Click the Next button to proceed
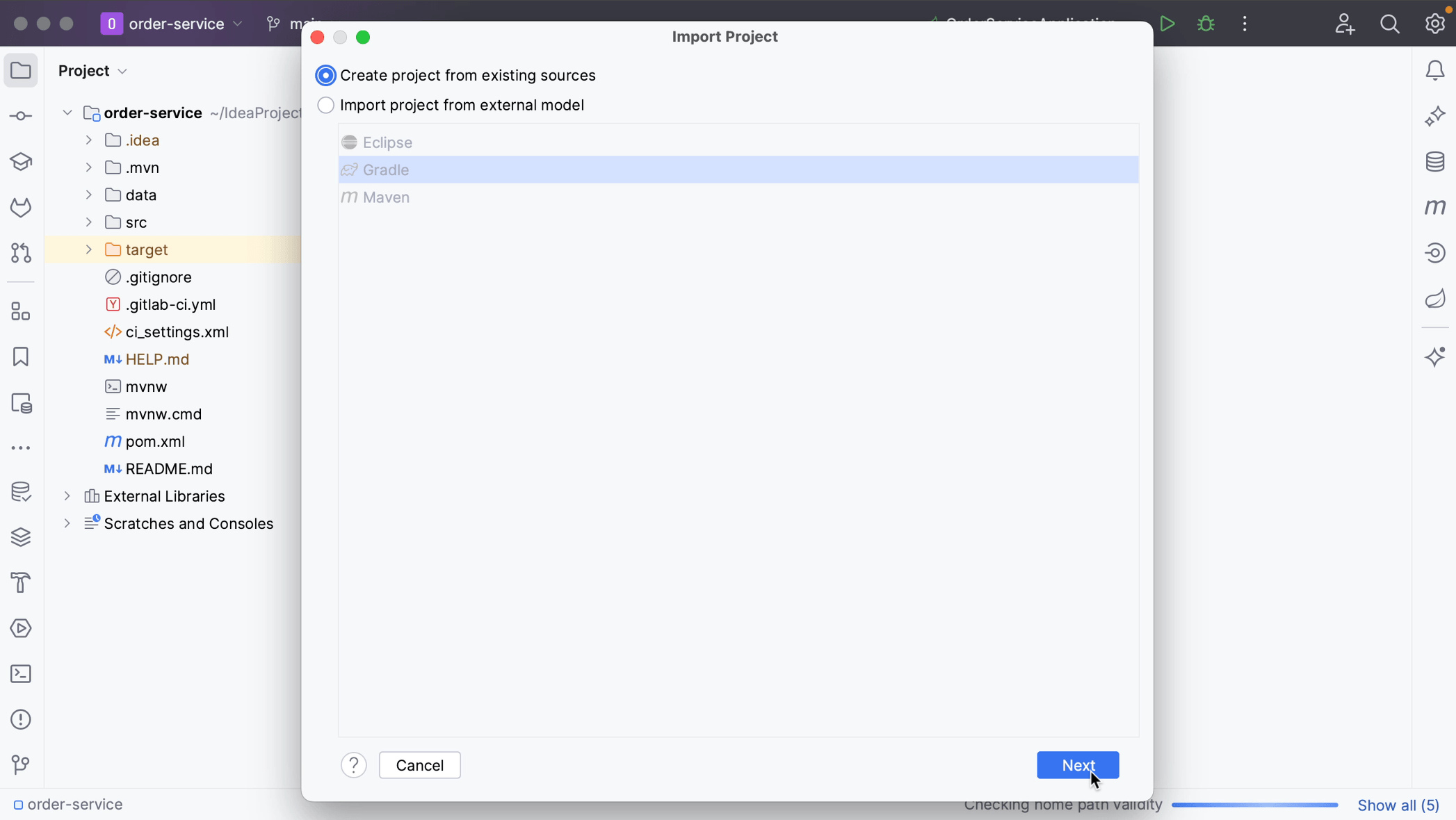Image resolution: width=1456 pixels, height=820 pixels. pos(1078,765)
